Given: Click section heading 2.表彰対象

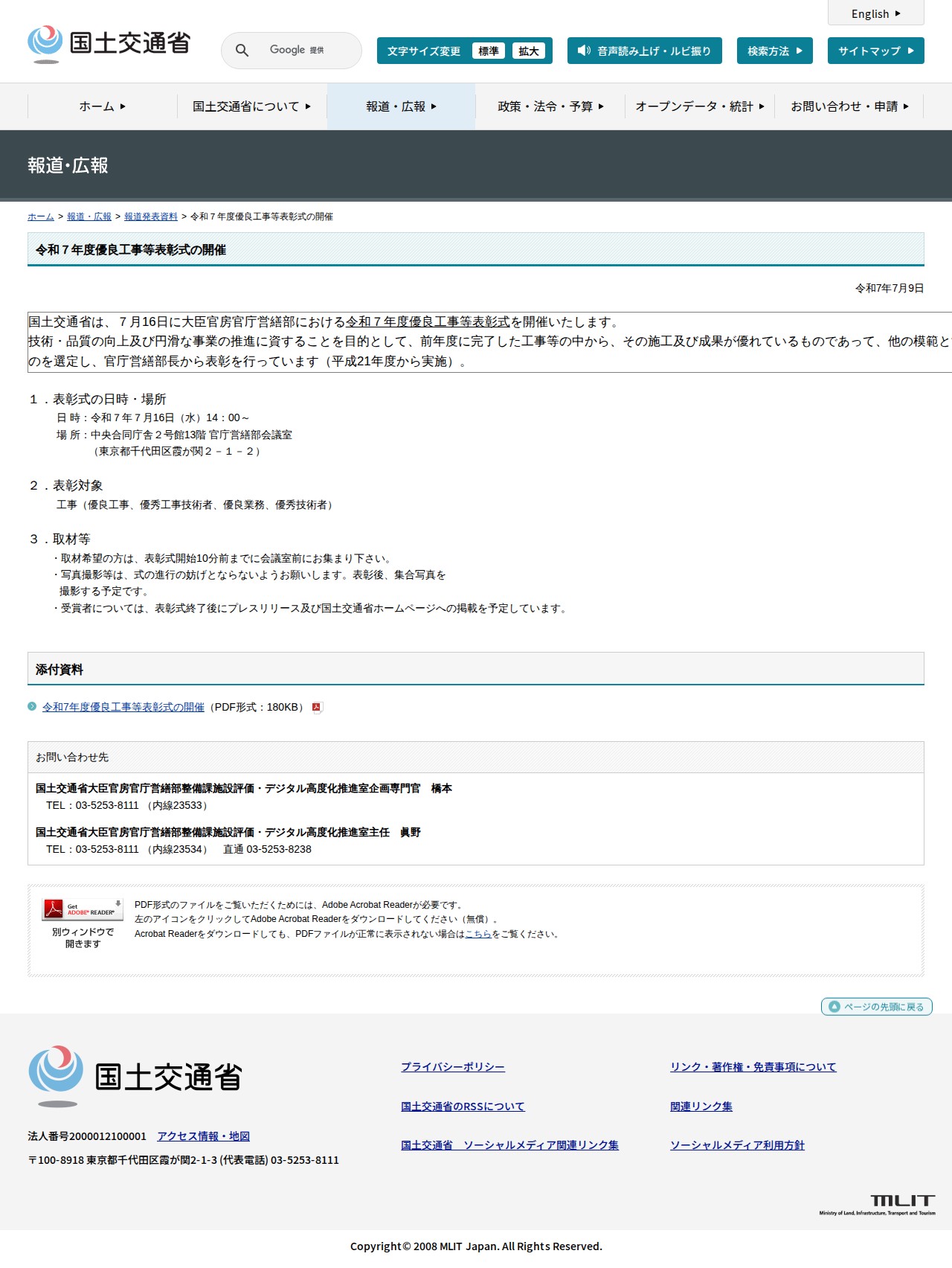Looking at the screenshot, I should 65,486.
